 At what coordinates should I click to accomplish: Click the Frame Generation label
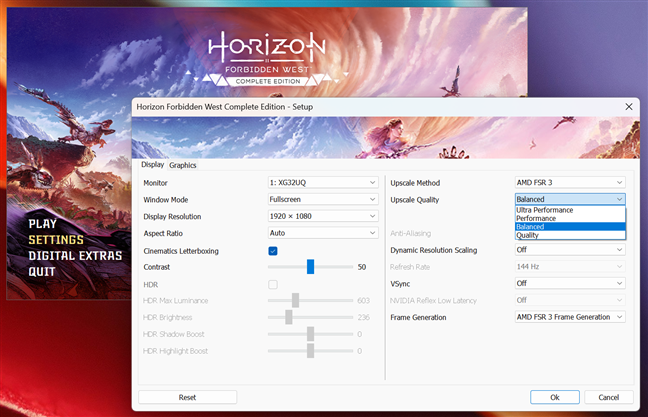[418, 317]
